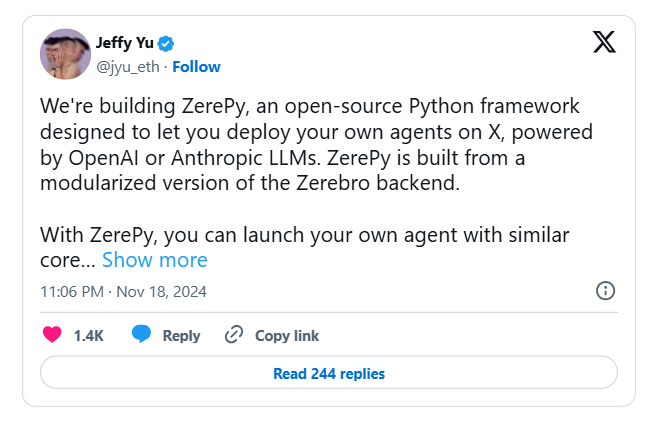Like the tweet with the heart icon
Screen dimensions: 654x424
52,335
